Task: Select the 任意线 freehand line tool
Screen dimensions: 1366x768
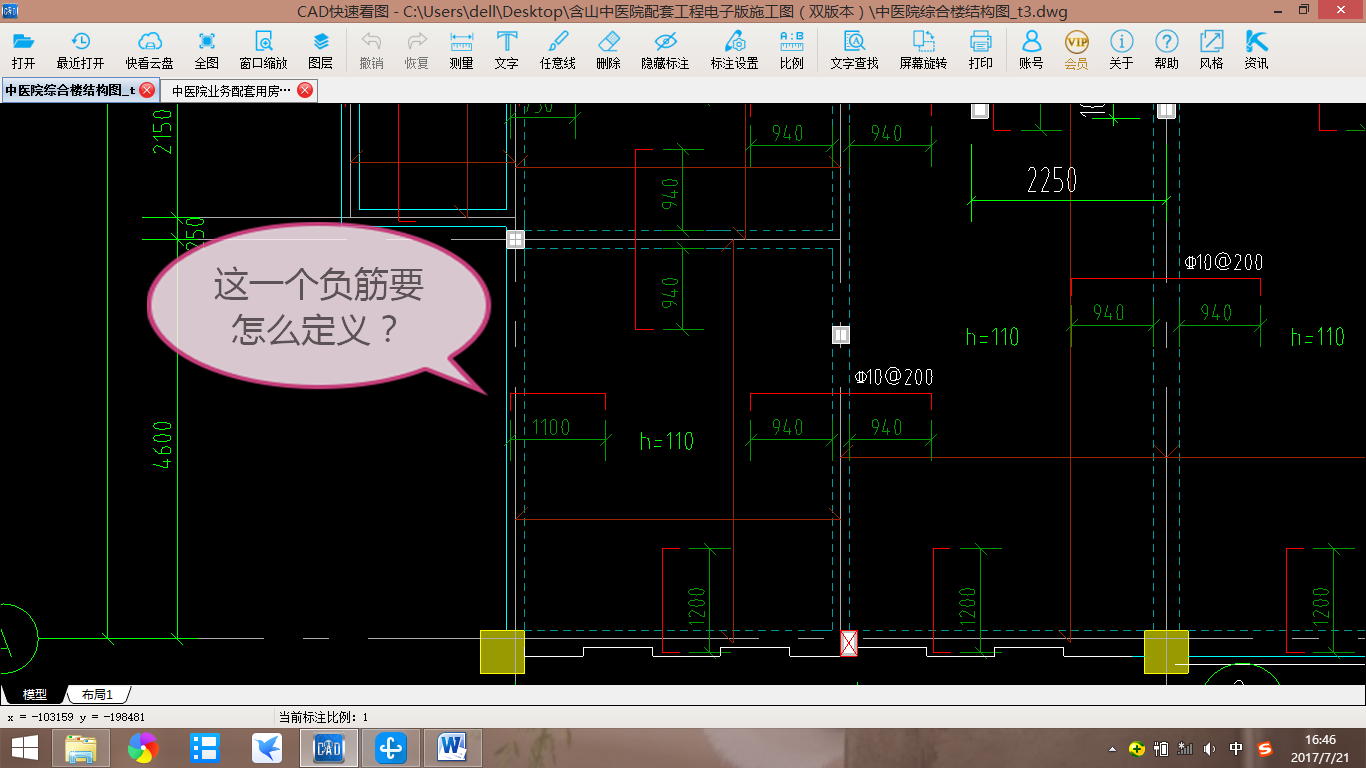Action: (x=557, y=50)
